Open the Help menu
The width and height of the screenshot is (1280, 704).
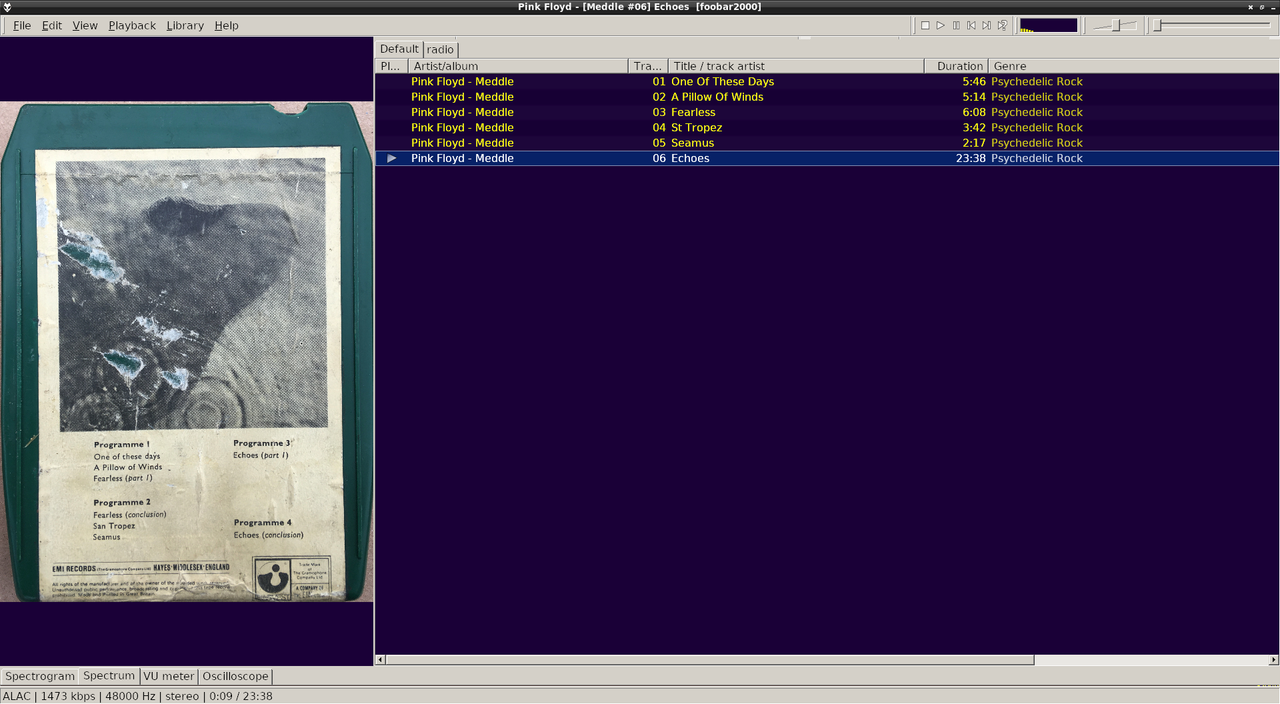coord(226,25)
